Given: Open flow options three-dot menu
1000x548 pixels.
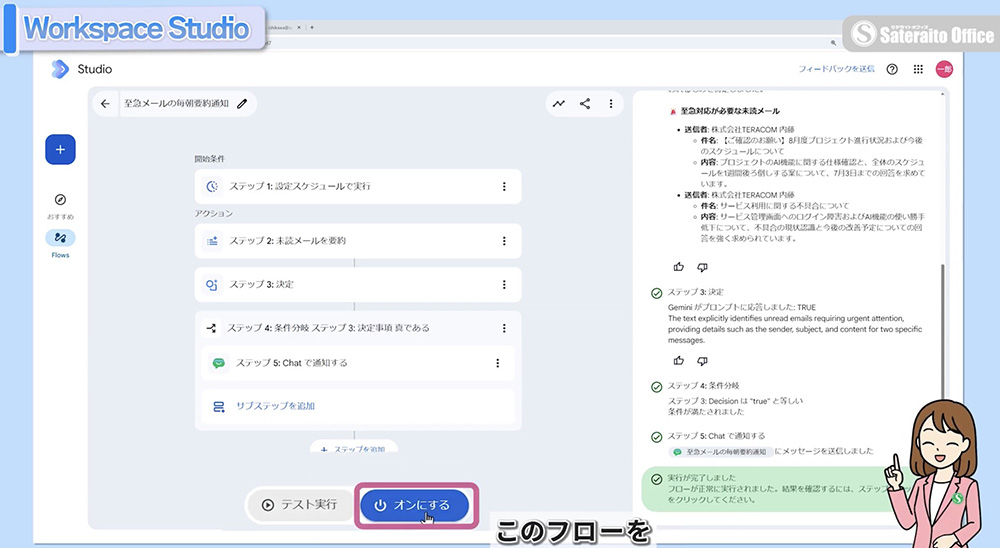Looking at the screenshot, I should pyautogui.click(x=611, y=103).
